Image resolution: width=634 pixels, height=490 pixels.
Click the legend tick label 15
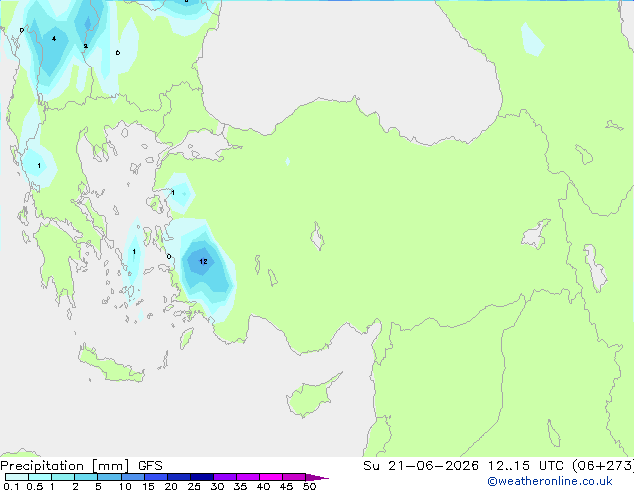[x=148, y=486]
